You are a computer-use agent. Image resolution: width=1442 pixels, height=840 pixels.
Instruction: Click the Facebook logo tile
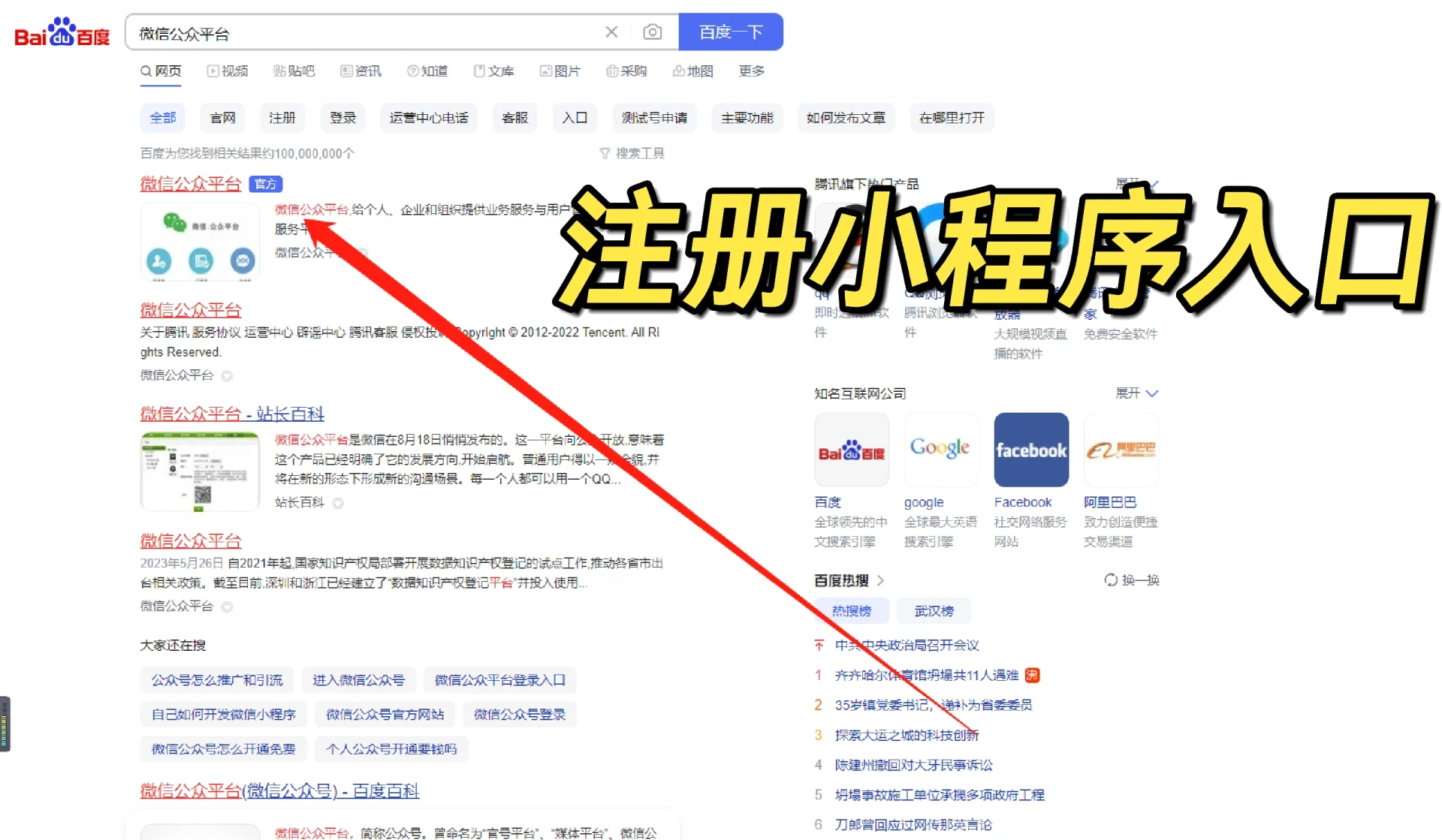point(1030,450)
